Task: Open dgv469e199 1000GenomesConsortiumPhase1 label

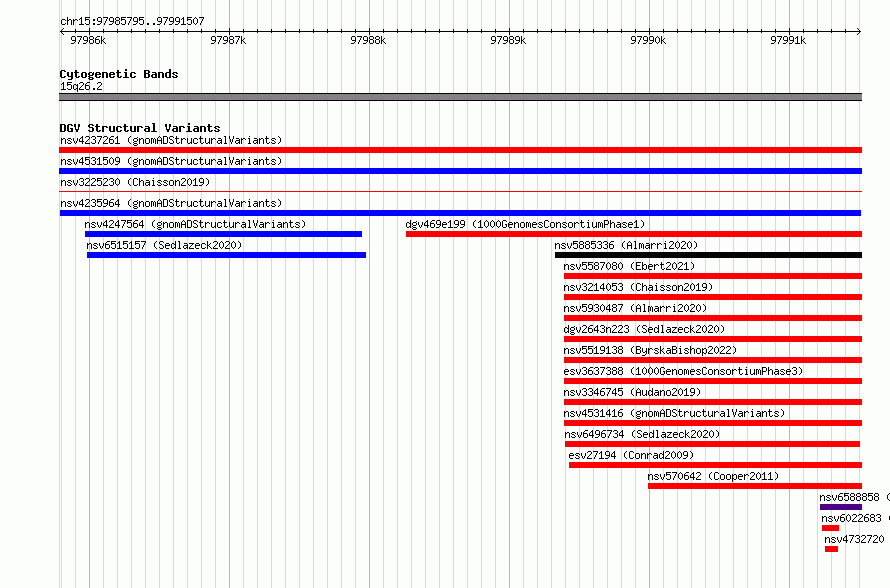Action: tap(525, 224)
